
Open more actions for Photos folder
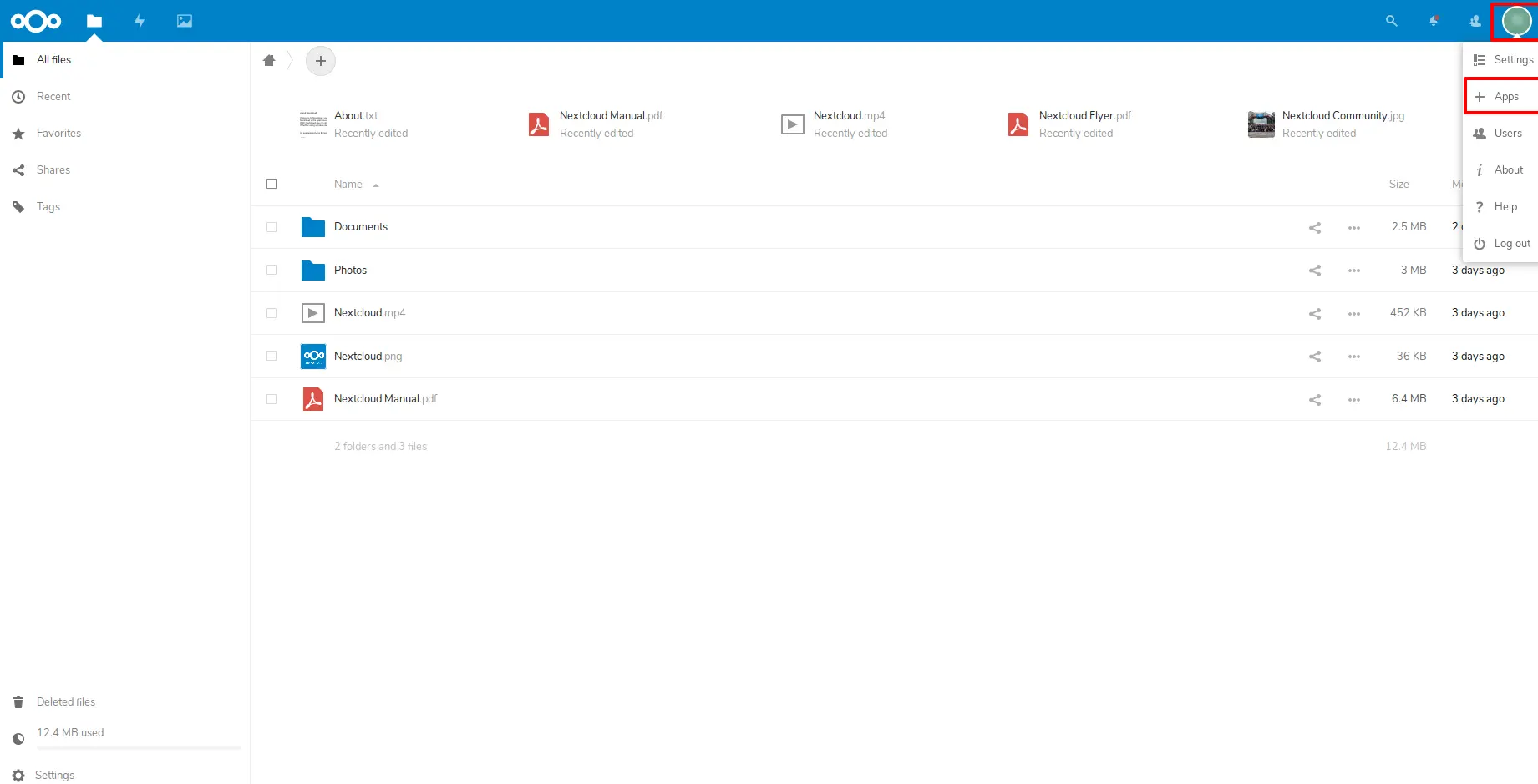tap(1354, 271)
